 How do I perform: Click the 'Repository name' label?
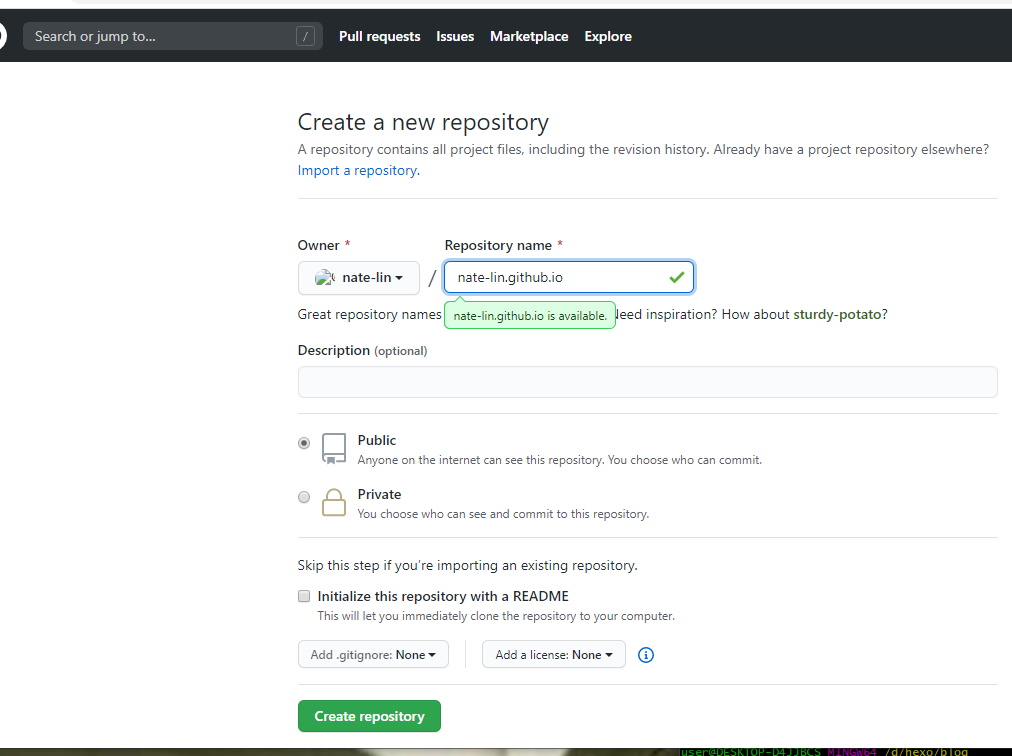[x=498, y=245]
